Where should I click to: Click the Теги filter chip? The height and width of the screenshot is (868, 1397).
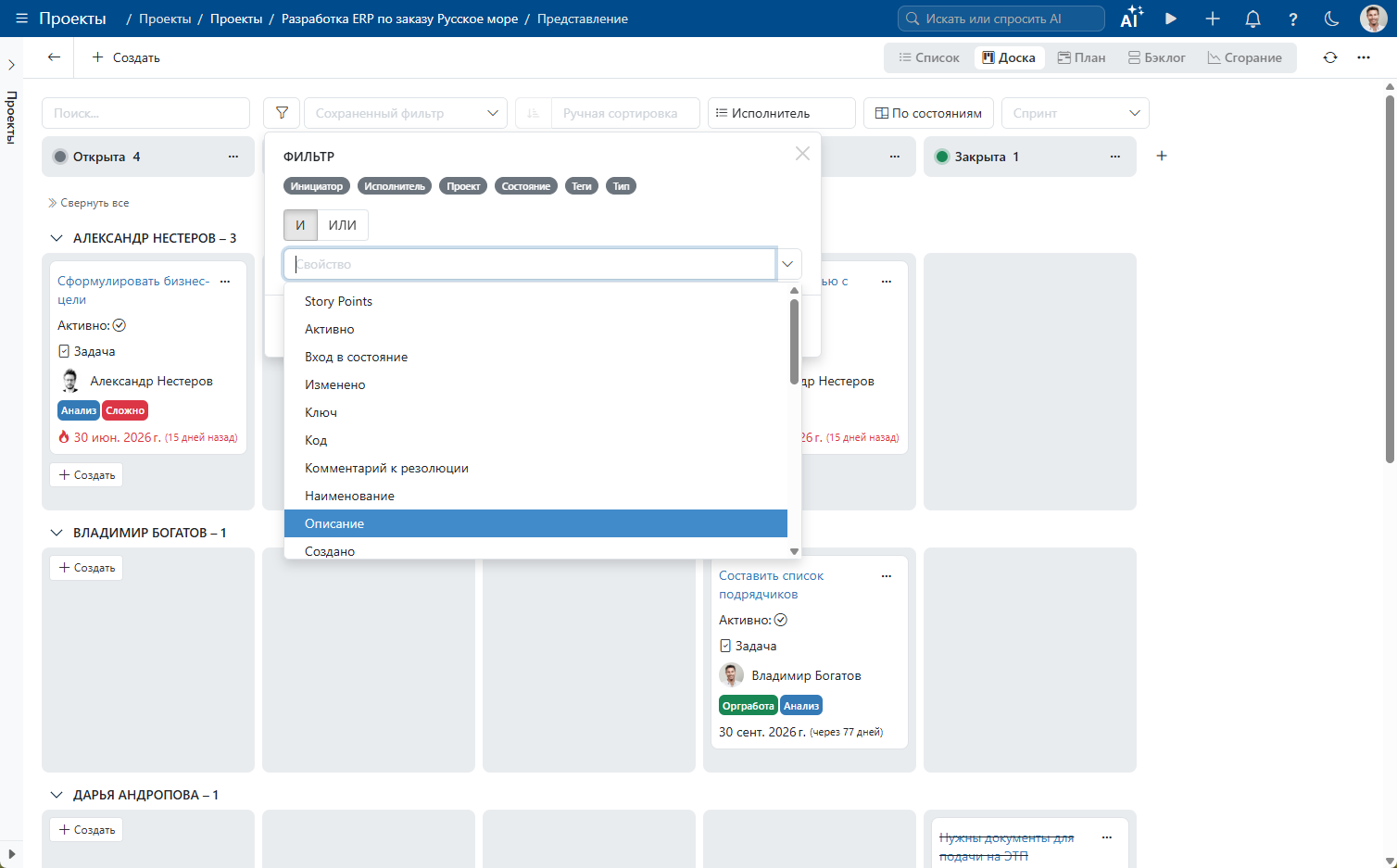(x=582, y=186)
